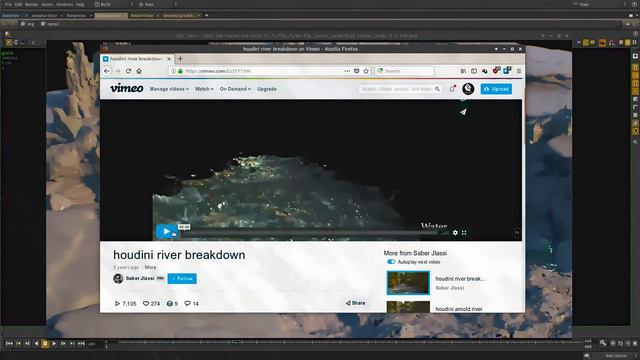
Task: Bookmark this page with the star icon
Action: tap(366, 71)
